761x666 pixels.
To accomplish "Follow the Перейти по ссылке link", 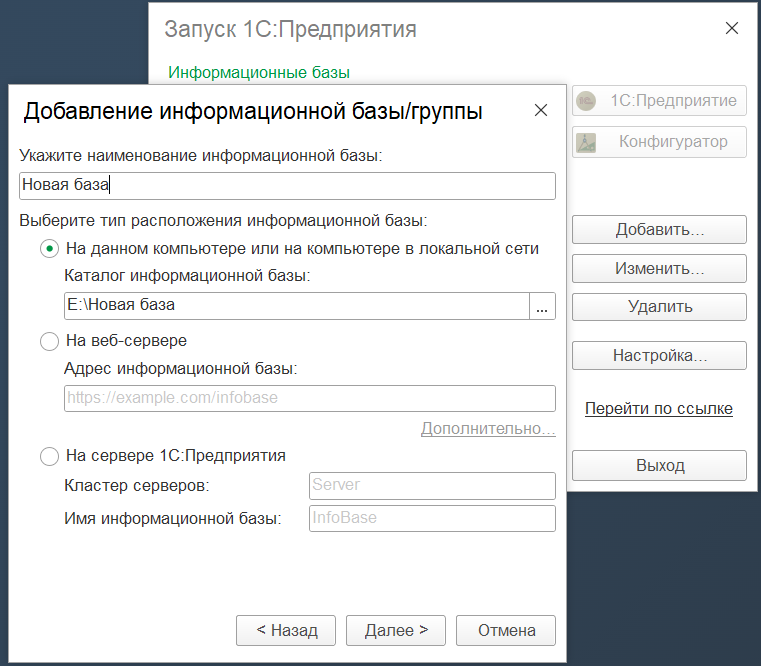I will [658, 408].
